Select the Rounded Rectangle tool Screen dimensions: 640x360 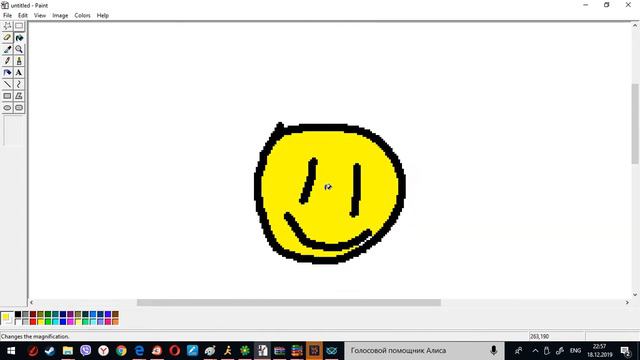tap(19, 108)
